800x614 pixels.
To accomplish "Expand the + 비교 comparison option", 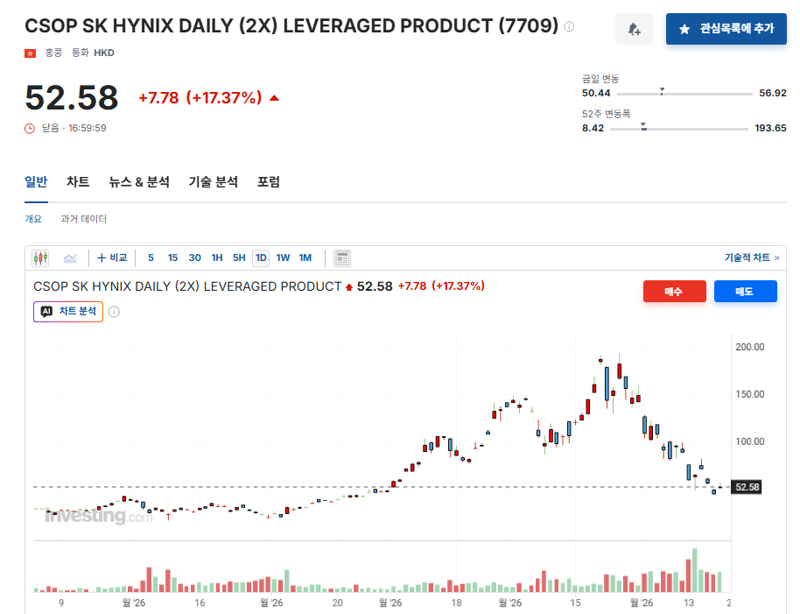I will click(x=112, y=258).
